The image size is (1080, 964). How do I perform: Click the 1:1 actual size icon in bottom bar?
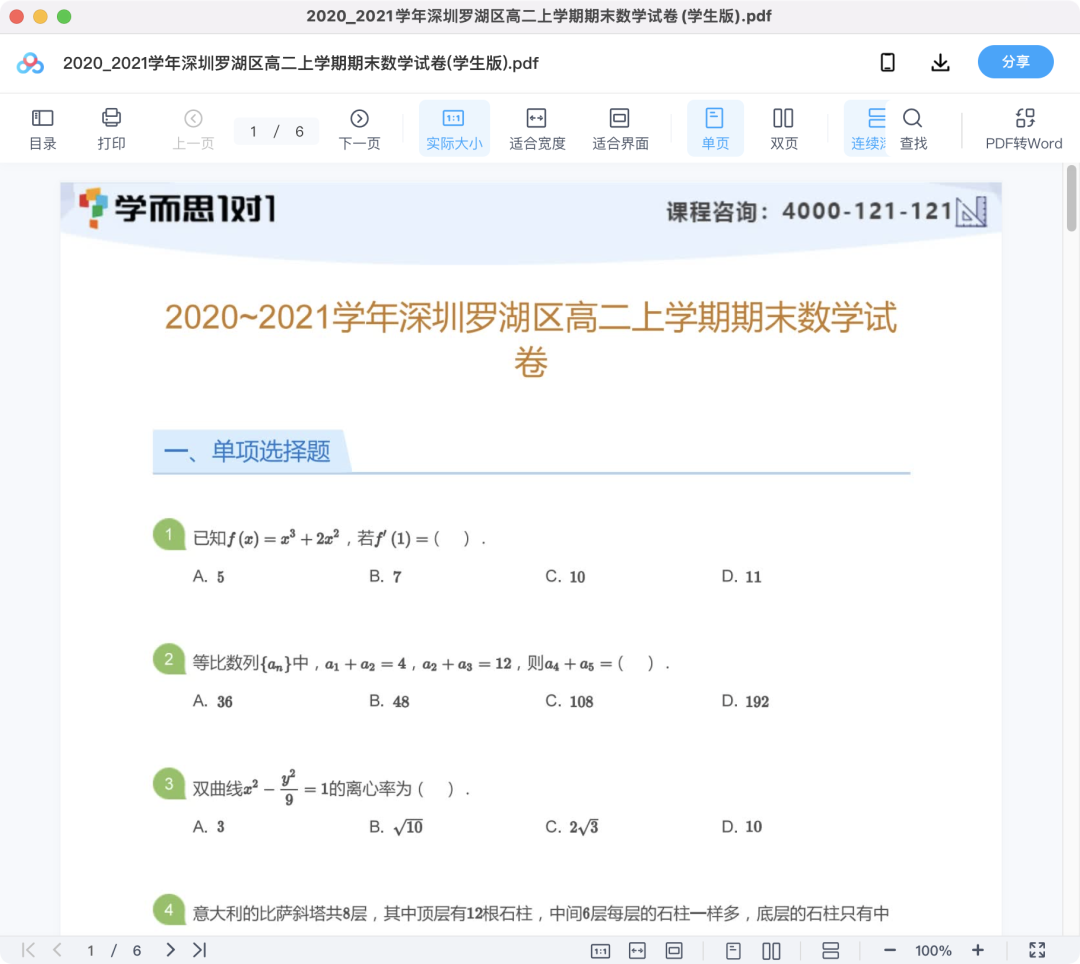tap(600, 951)
